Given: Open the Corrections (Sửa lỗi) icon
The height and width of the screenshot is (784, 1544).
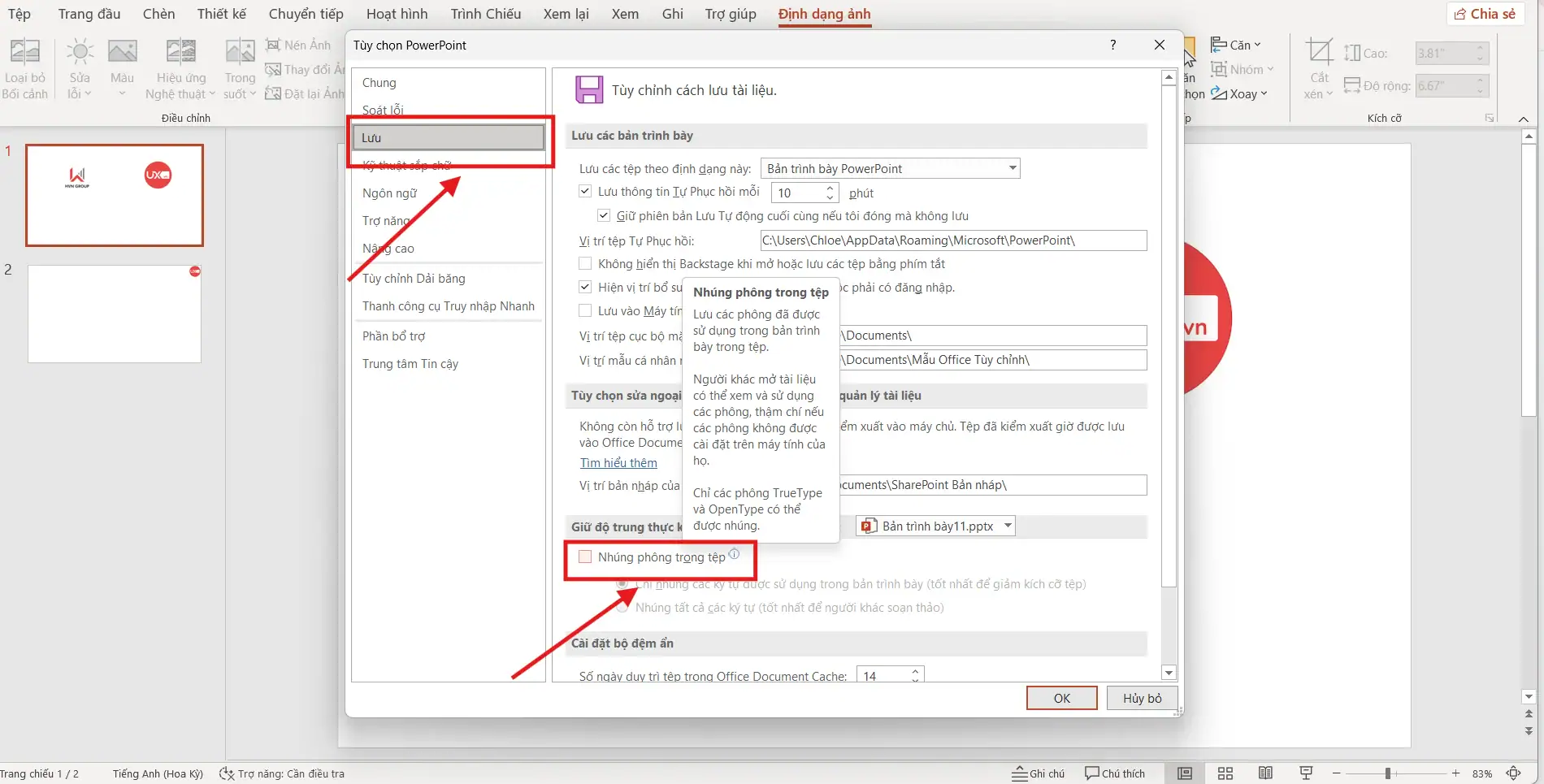Looking at the screenshot, I should click(80, 53).
